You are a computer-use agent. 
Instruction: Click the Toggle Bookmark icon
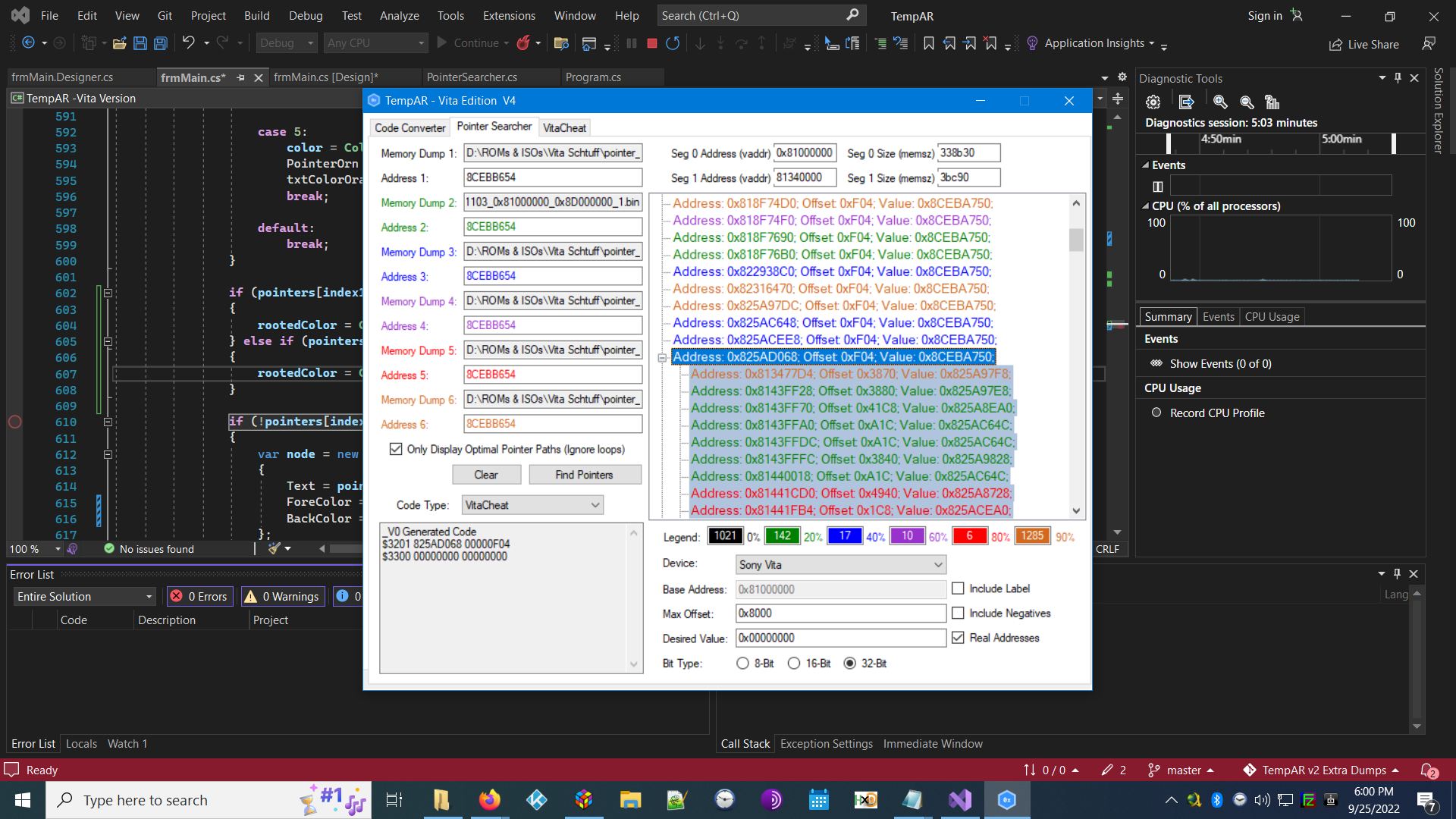(x=928, y=43)
